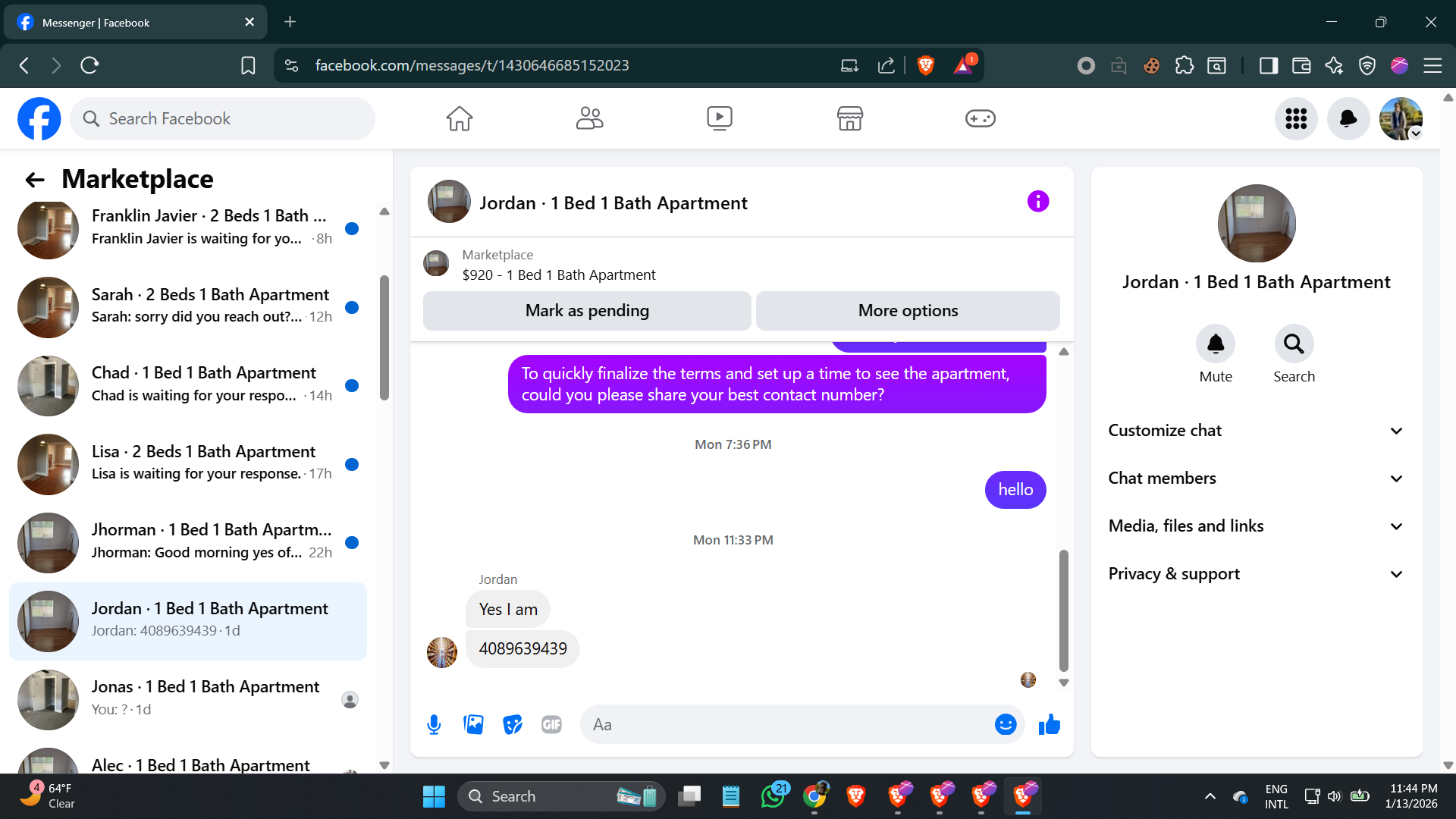Viewport: 1456px width, 819px height.
Task: Open the GIF picker
Action: [x=551, y=725]
